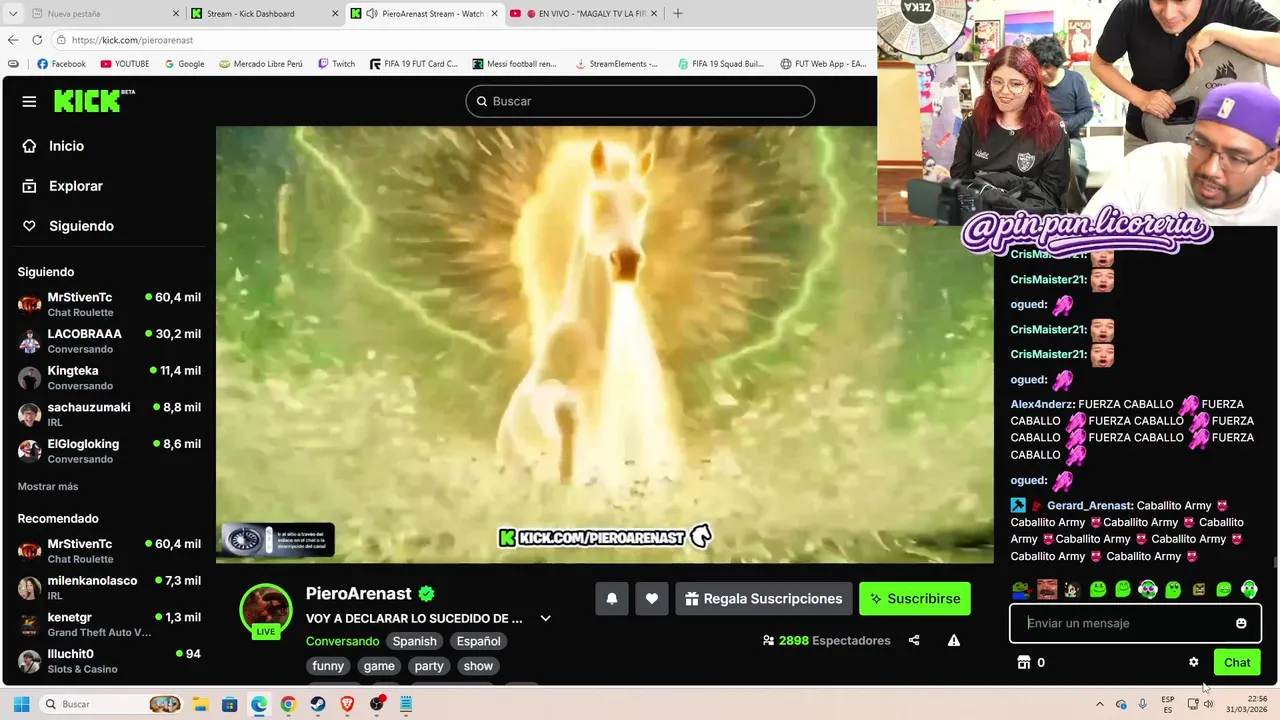This screenshot has height=720, width=1280.
Task: Expand the stream title chevron
Action: (545, 618)
